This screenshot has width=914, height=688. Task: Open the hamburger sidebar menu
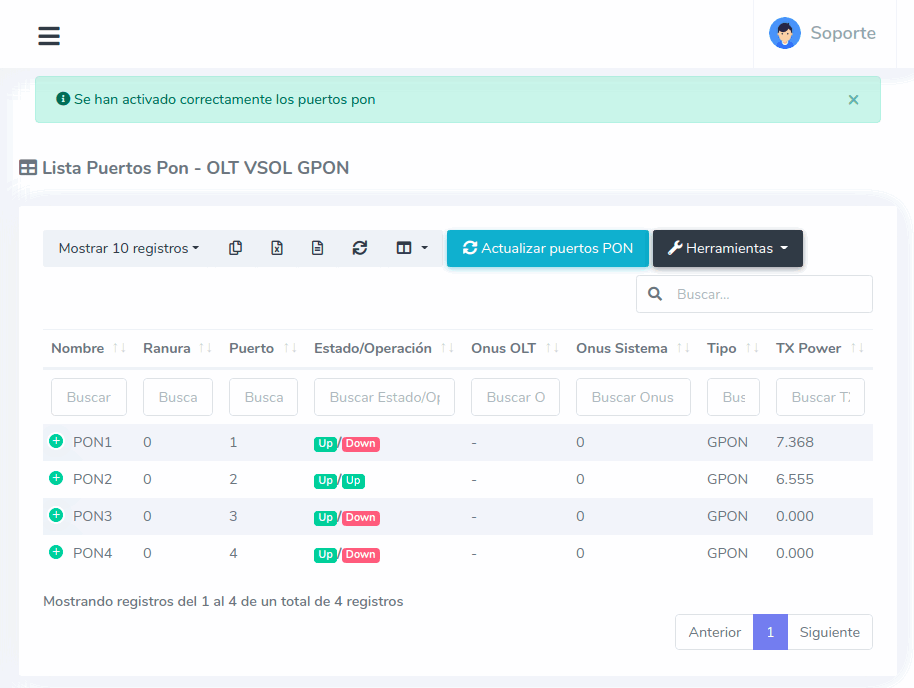point(49,36)
